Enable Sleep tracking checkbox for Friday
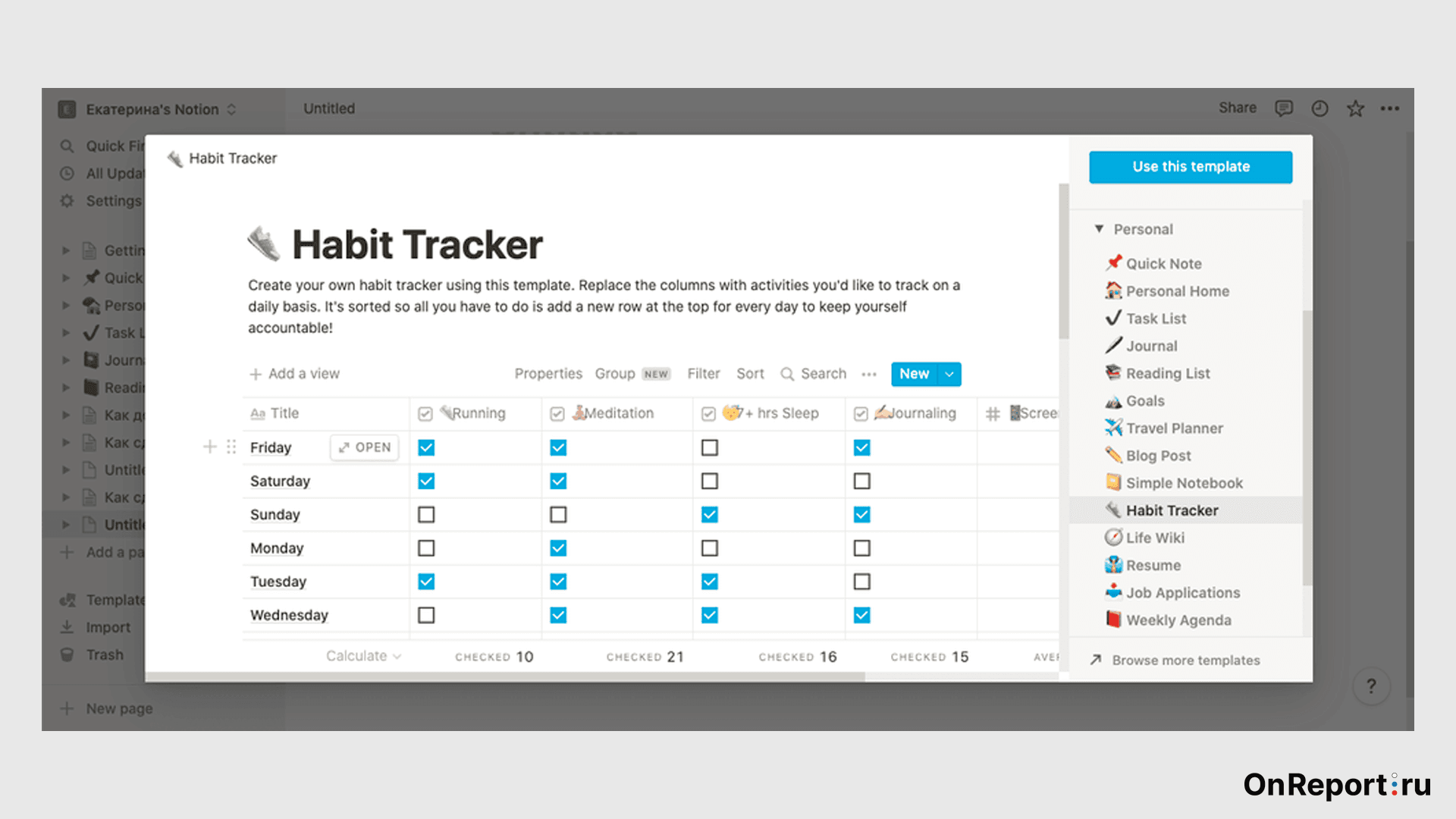Image resolution: width=1456 pixels, height=819 pixels. pyautogui.click(x=710, y=447)
